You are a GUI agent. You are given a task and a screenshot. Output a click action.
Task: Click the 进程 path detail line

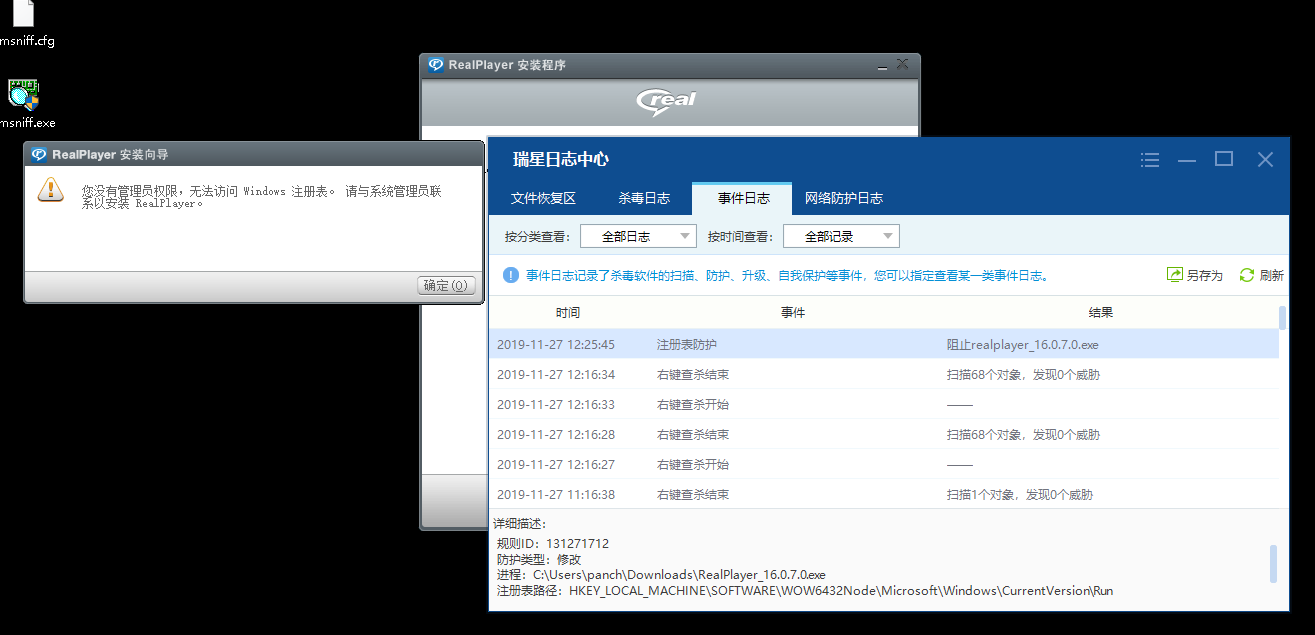pyautogui.click(x=661, y=575)
